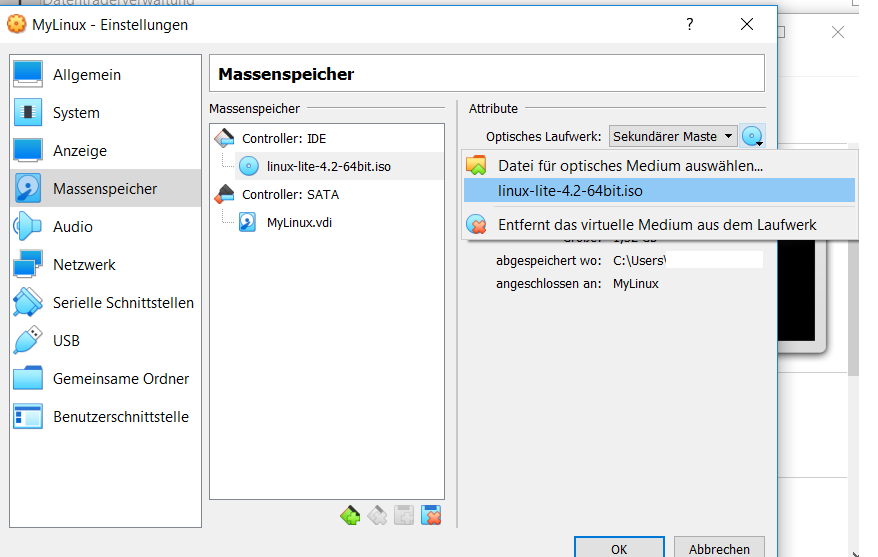878x557 pixels.
Task: Pick linux-lite-4.2-64bit.iso from the popup menu
Action: (659, 190)
